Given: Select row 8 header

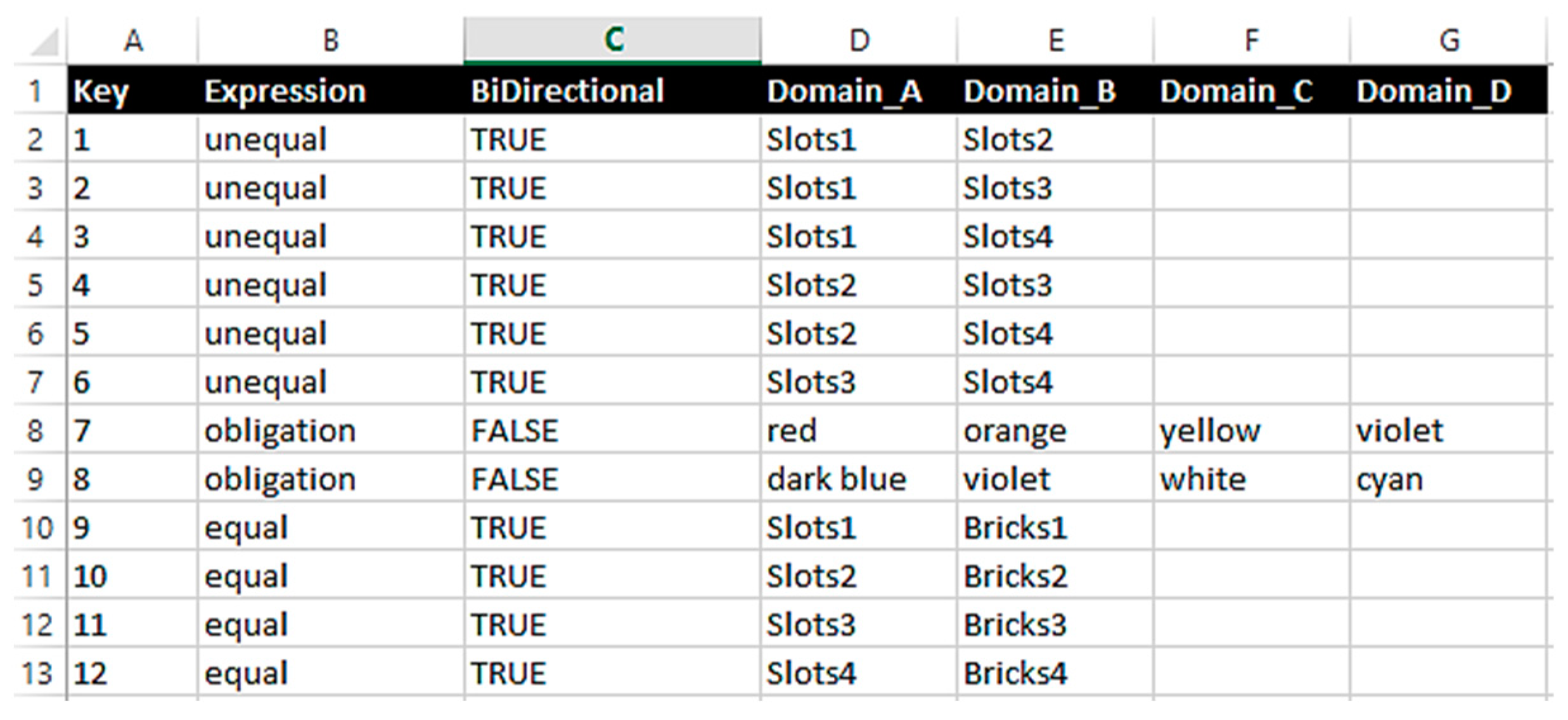Looking at the screenshot, I should point(35,431).
